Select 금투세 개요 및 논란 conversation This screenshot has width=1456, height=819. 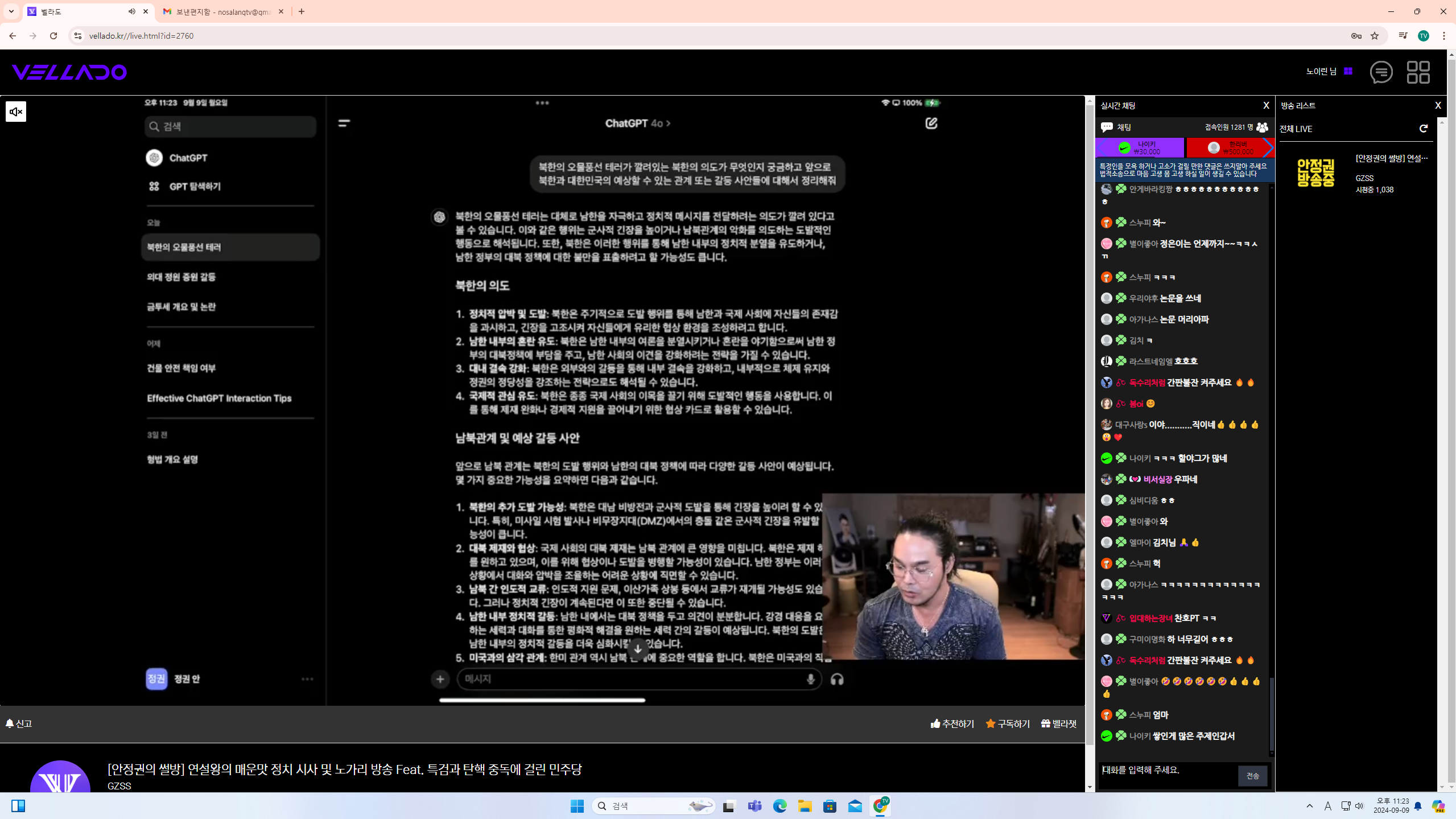[181, 307]
